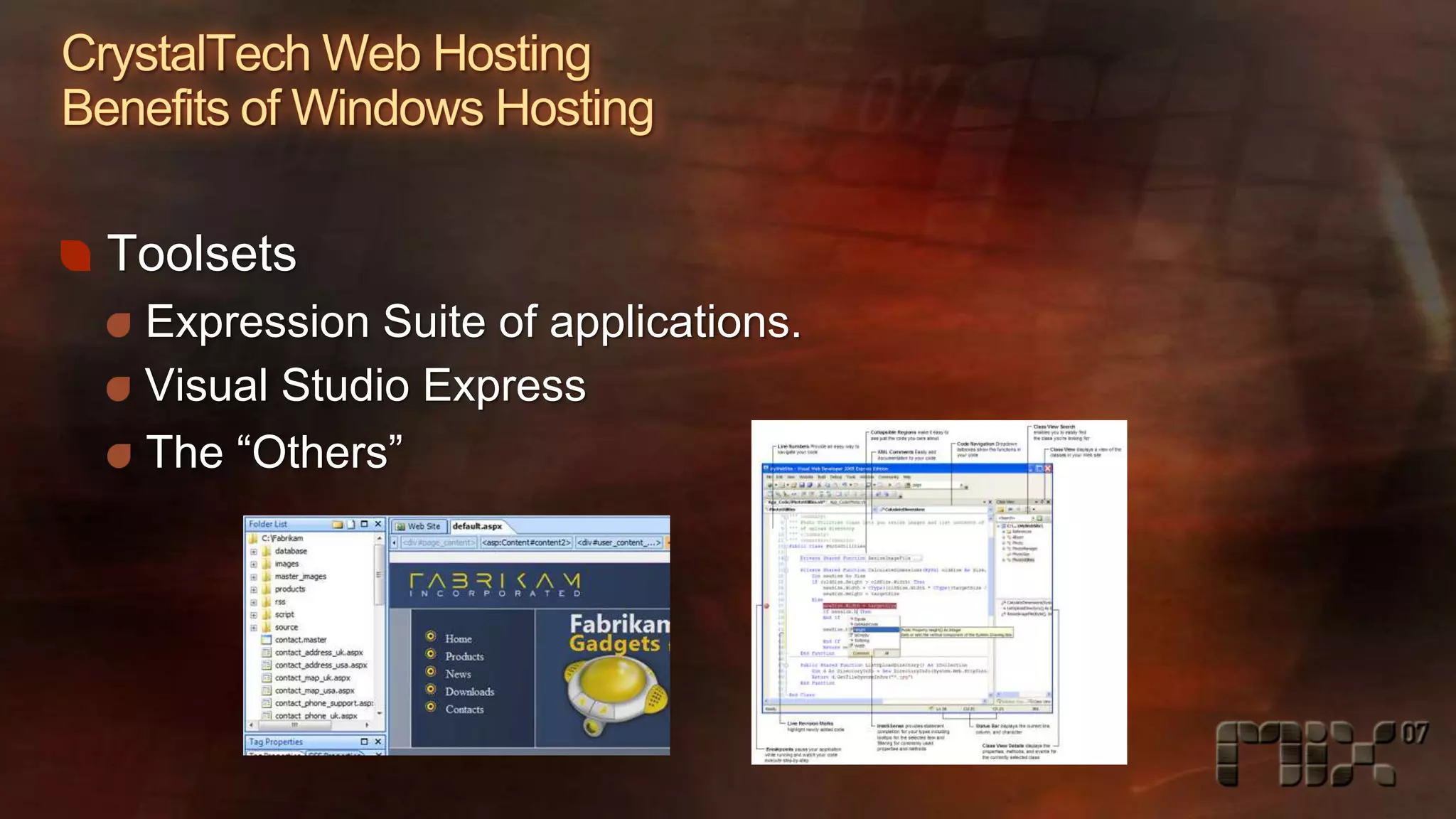
Task: Click quick tag selector left arrow
Action: tap(395, 542)
